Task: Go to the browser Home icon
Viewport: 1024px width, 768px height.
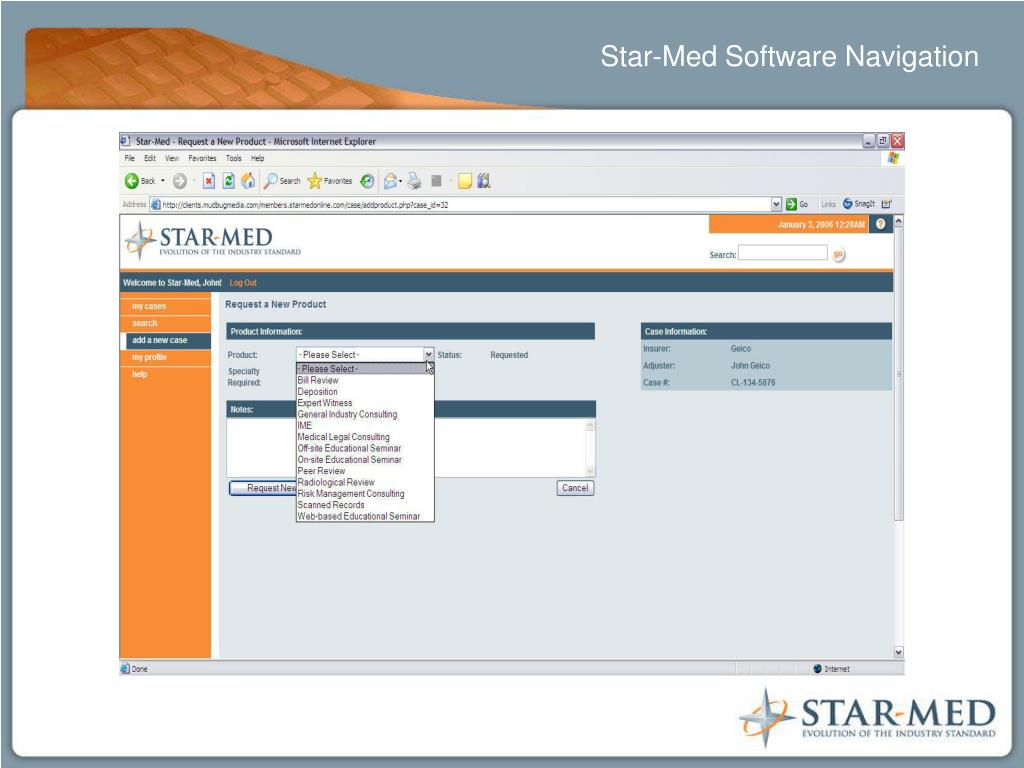Action: click(247, 181)
